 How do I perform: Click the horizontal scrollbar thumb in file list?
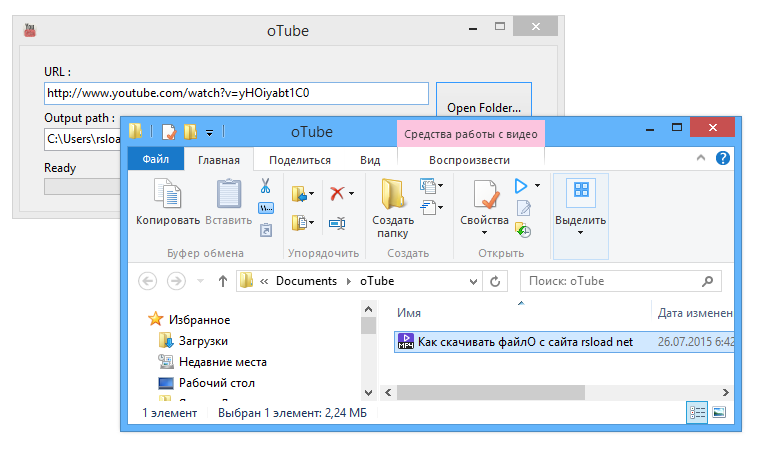[x=491, y=392]
